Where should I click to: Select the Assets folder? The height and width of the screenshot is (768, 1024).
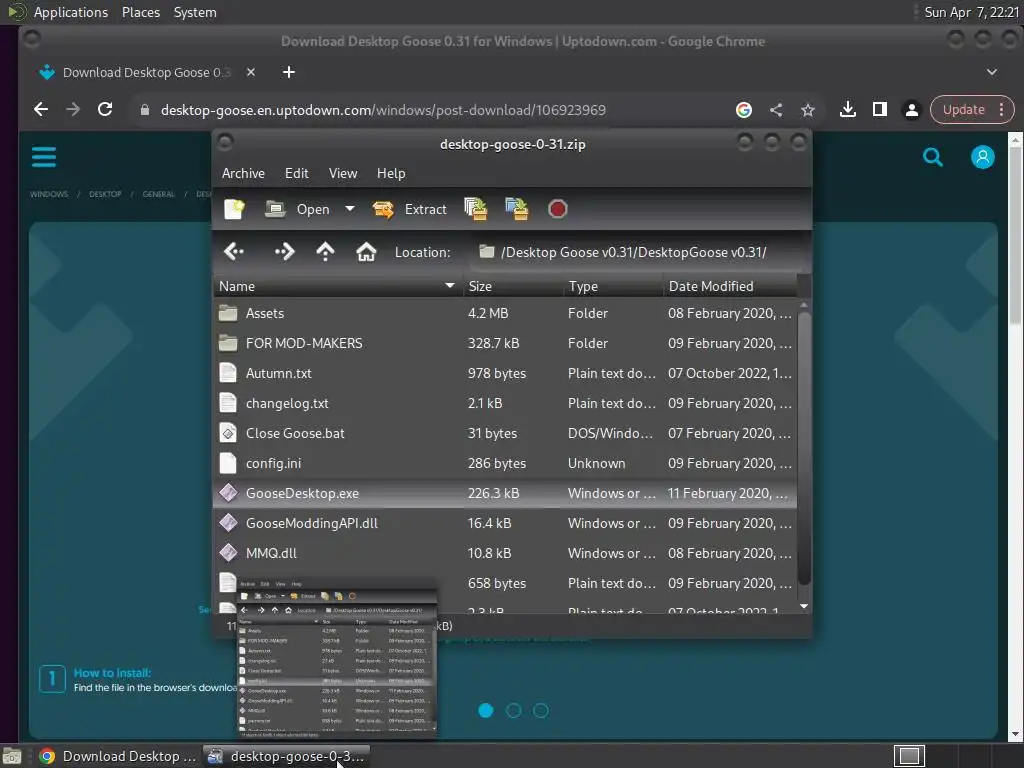tap(505, 313)
